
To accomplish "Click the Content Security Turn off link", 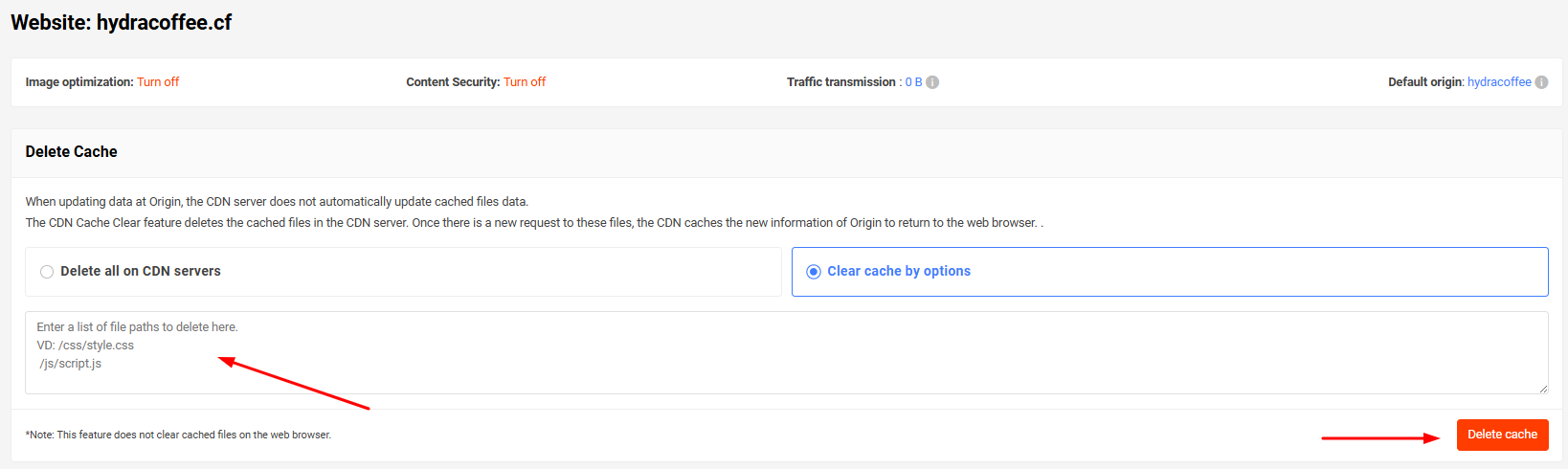I will [525, 82].
